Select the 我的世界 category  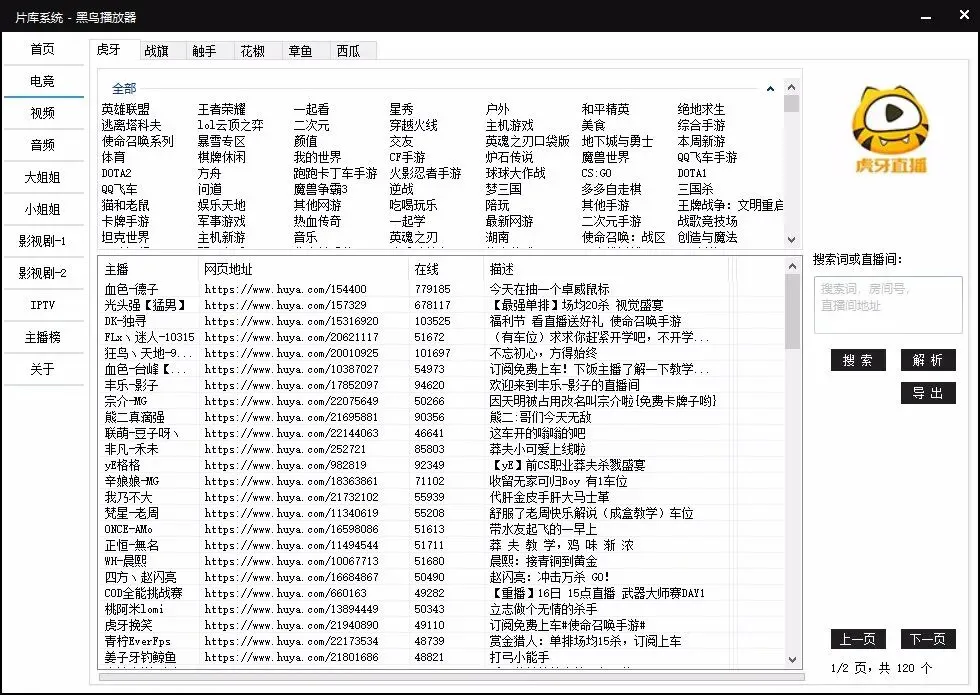(318, 157)
